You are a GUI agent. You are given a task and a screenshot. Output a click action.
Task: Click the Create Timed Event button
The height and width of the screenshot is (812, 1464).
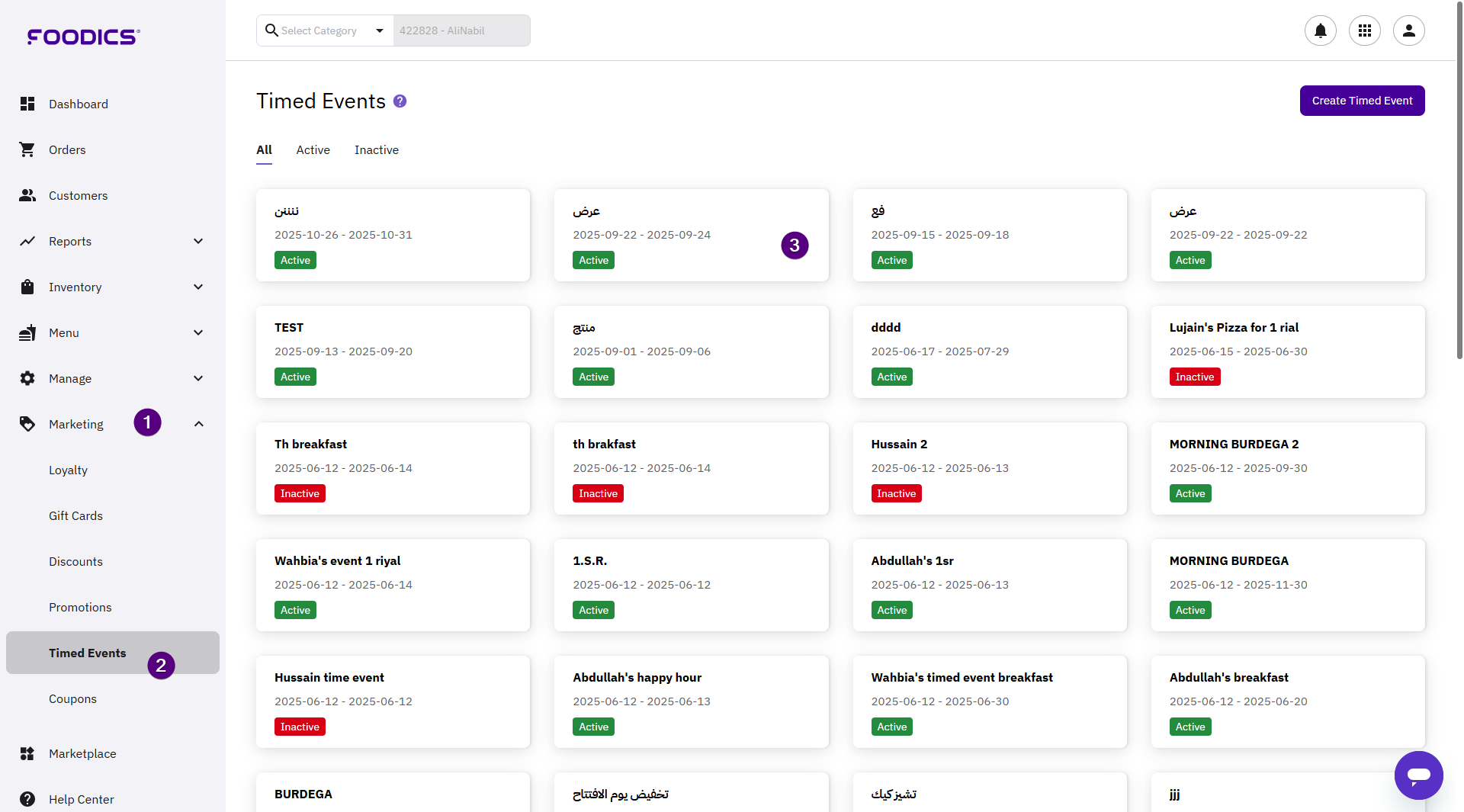click(1362, 101)
